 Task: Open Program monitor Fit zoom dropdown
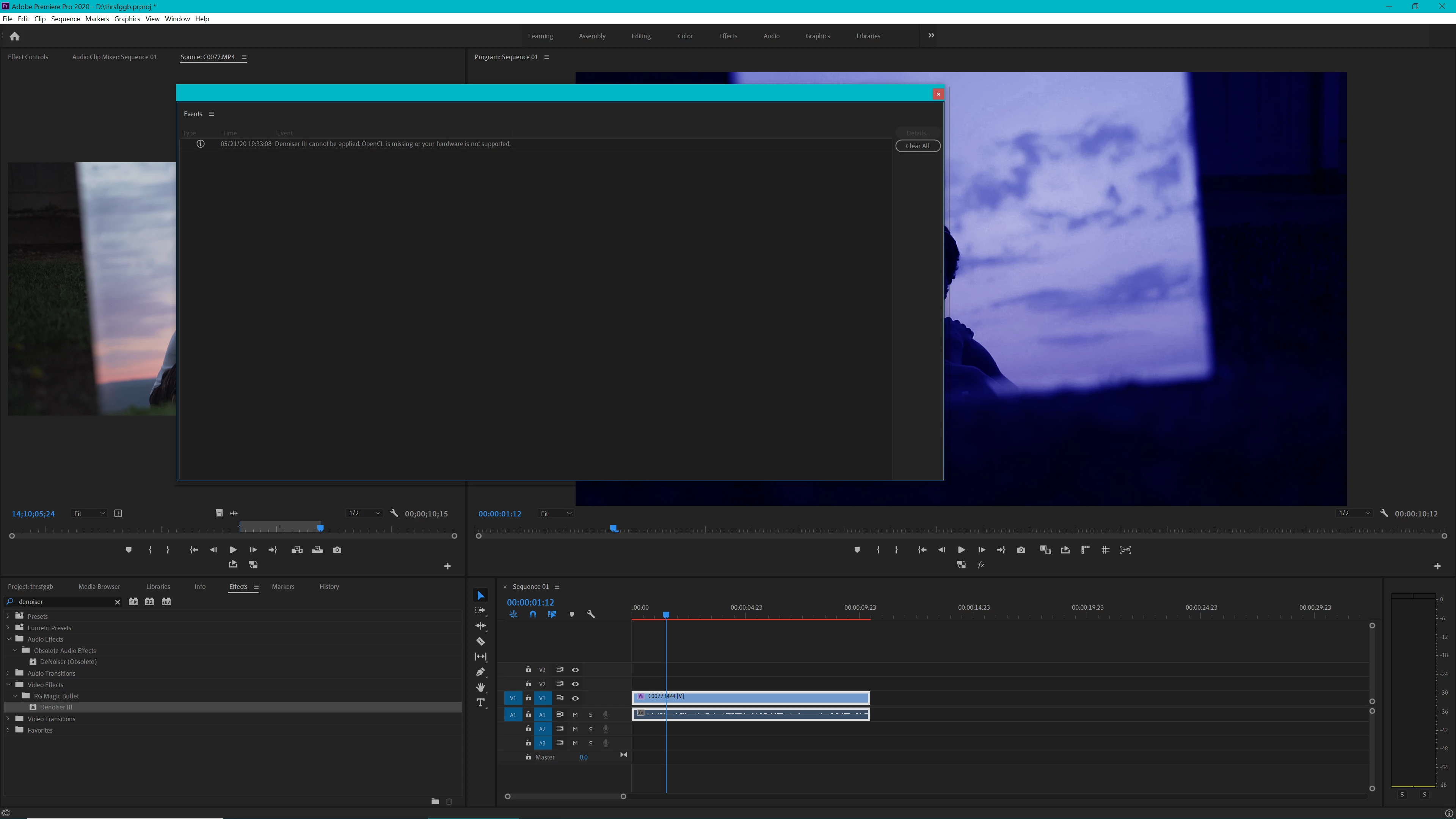click(555, 513)
